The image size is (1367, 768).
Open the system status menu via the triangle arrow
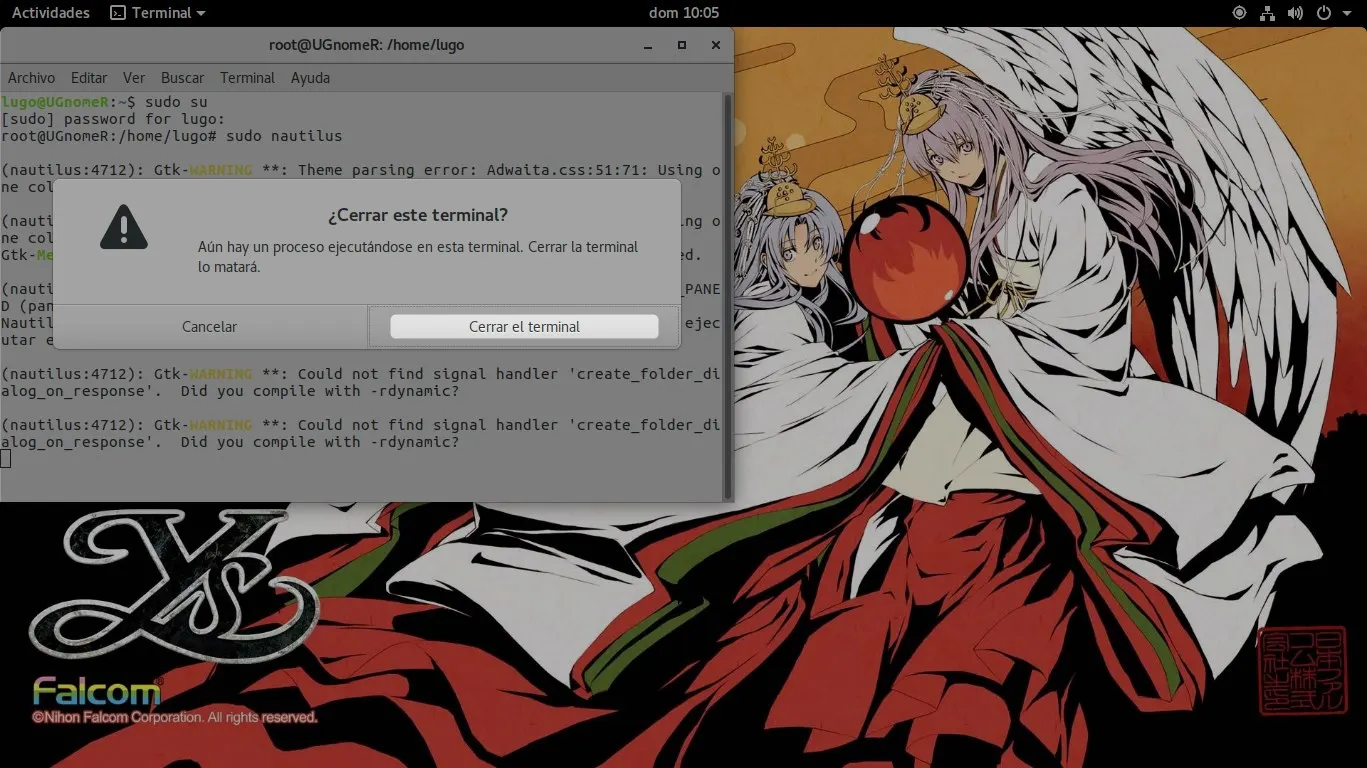[x=1345, y=13]
